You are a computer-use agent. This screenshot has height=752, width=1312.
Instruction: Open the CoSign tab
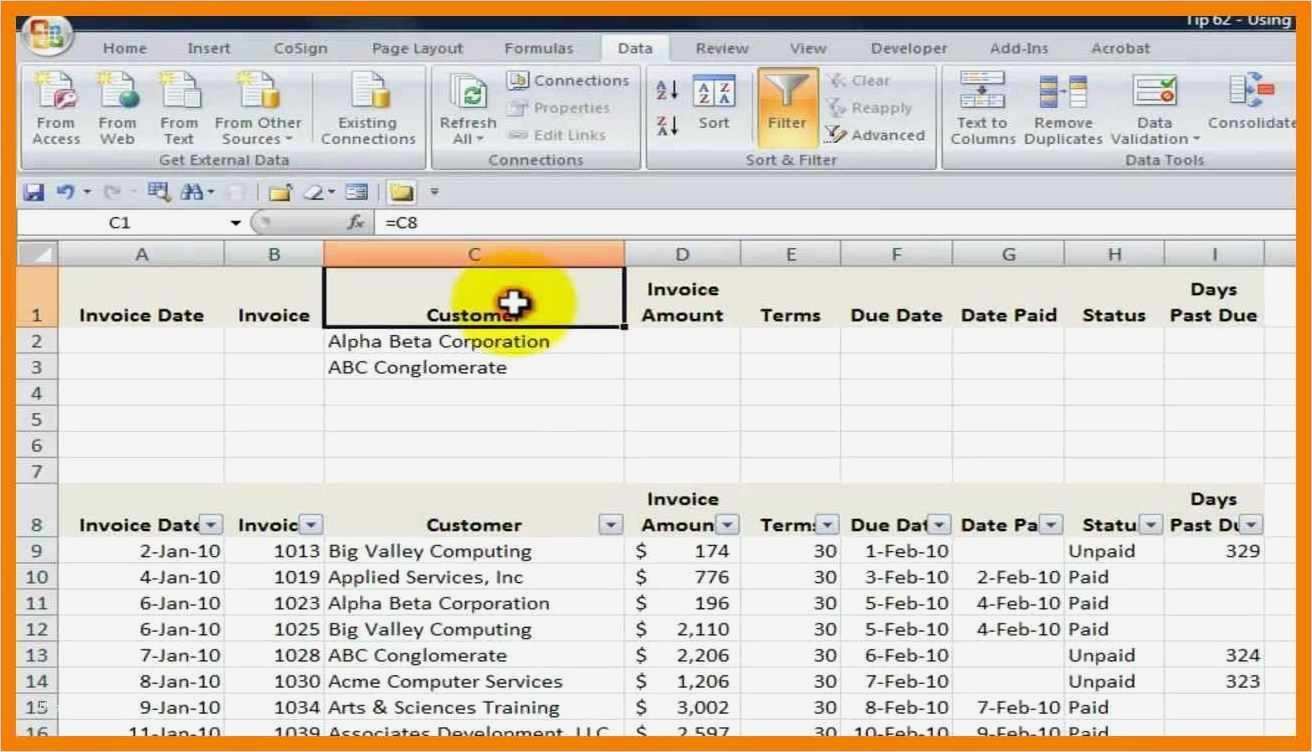coord(300,48)
